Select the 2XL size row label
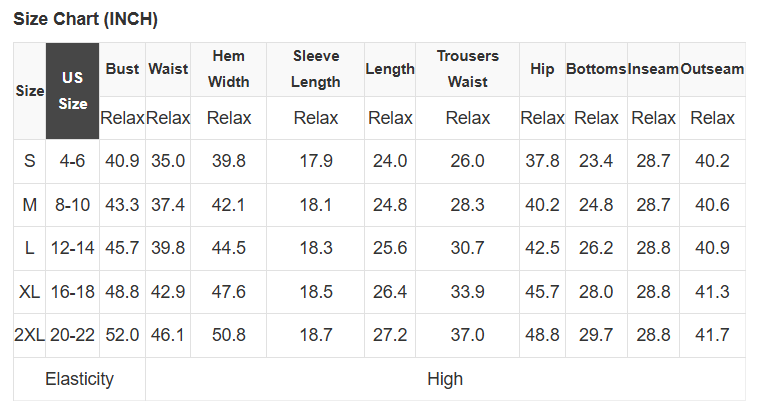Viewport: 781px width, 414px height. 29,335
